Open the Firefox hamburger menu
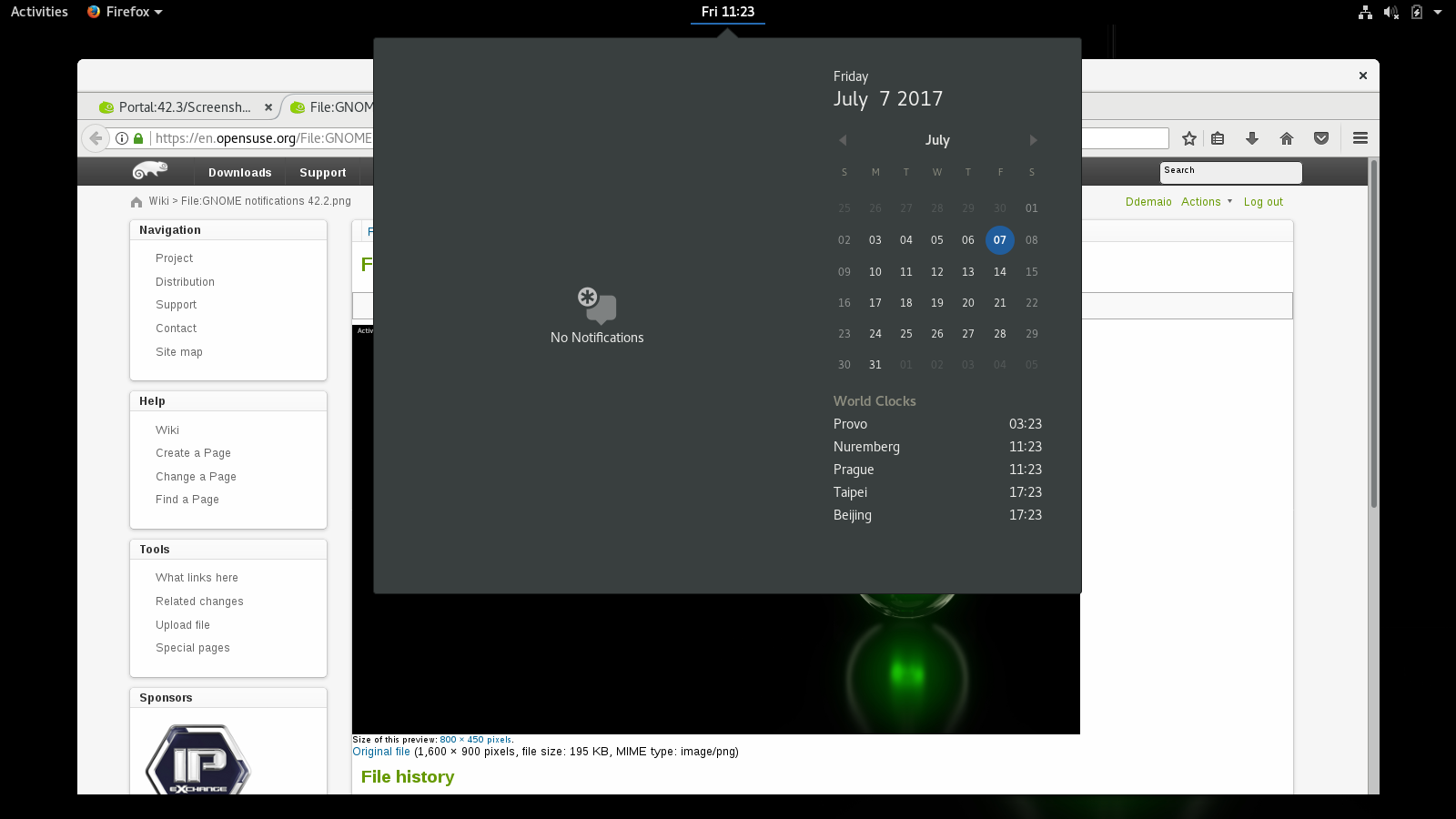This screenshot has height=819, width=1456. tap(1360, 138)
